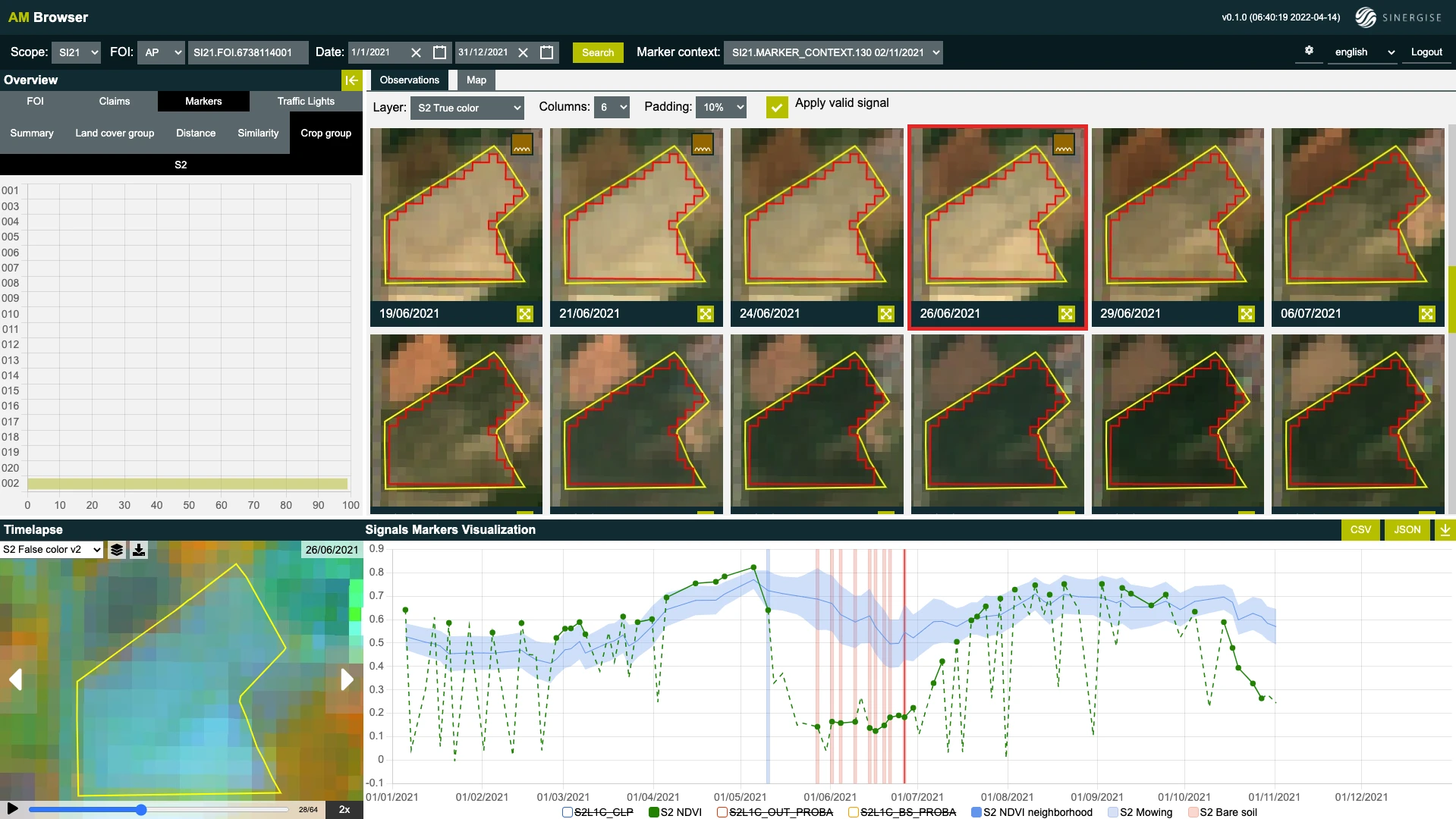Clear the end date 31/12/2021
The width and height of the screenshot is (1456, 819).
[x=523, y=52]
